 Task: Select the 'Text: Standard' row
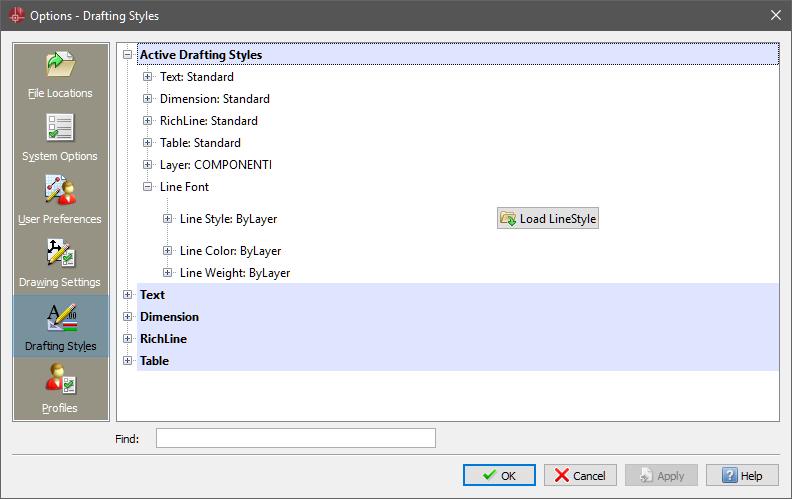[196, 77]
